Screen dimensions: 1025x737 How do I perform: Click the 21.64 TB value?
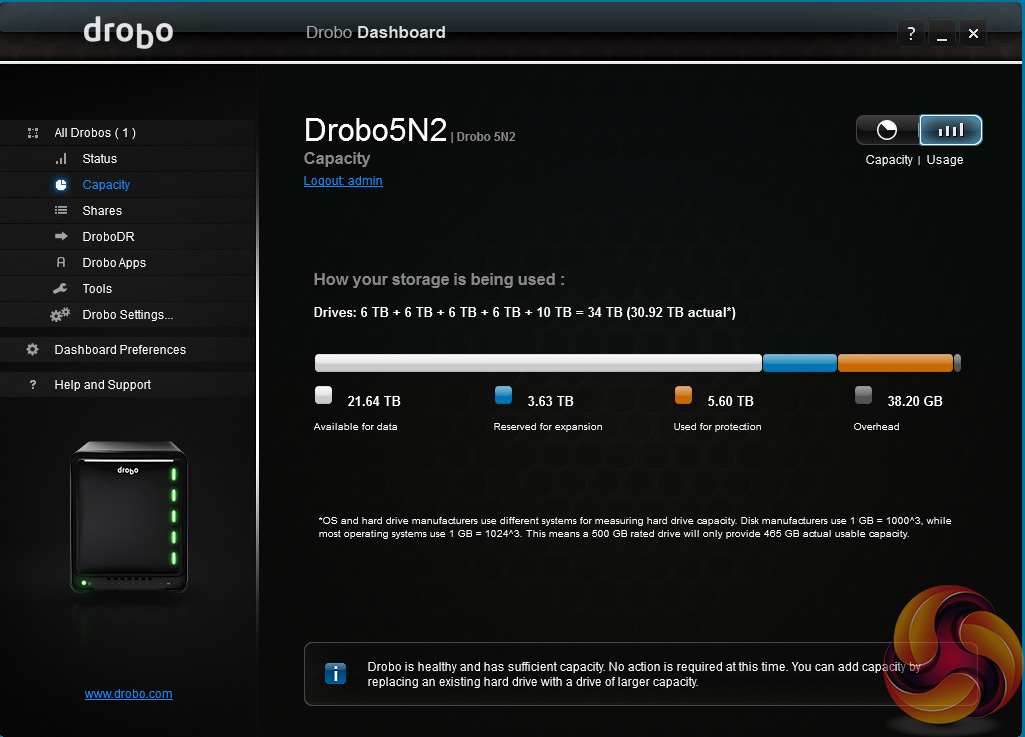pyautogui.click(x=374, y=402)
